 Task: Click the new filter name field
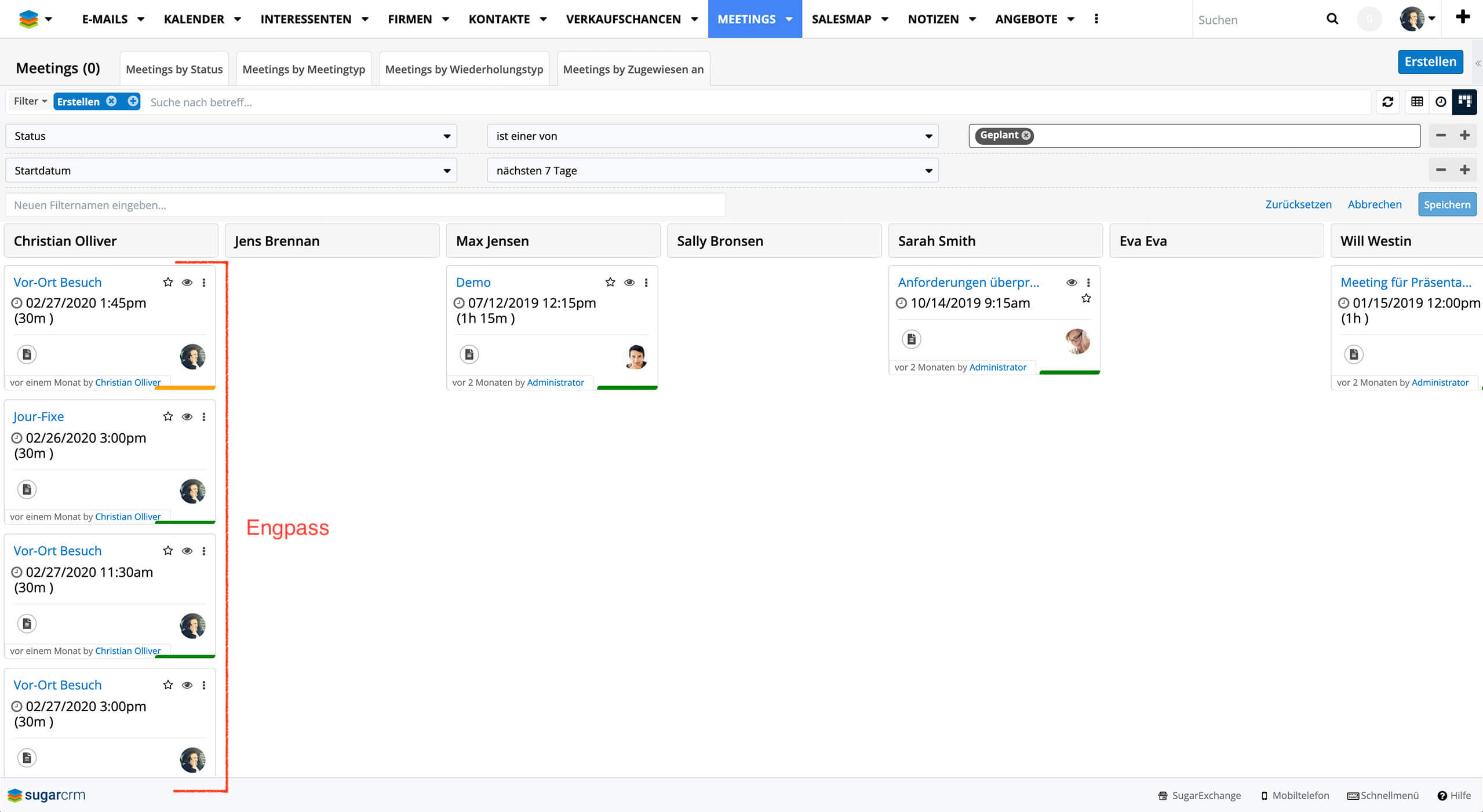tap(365, 205)
